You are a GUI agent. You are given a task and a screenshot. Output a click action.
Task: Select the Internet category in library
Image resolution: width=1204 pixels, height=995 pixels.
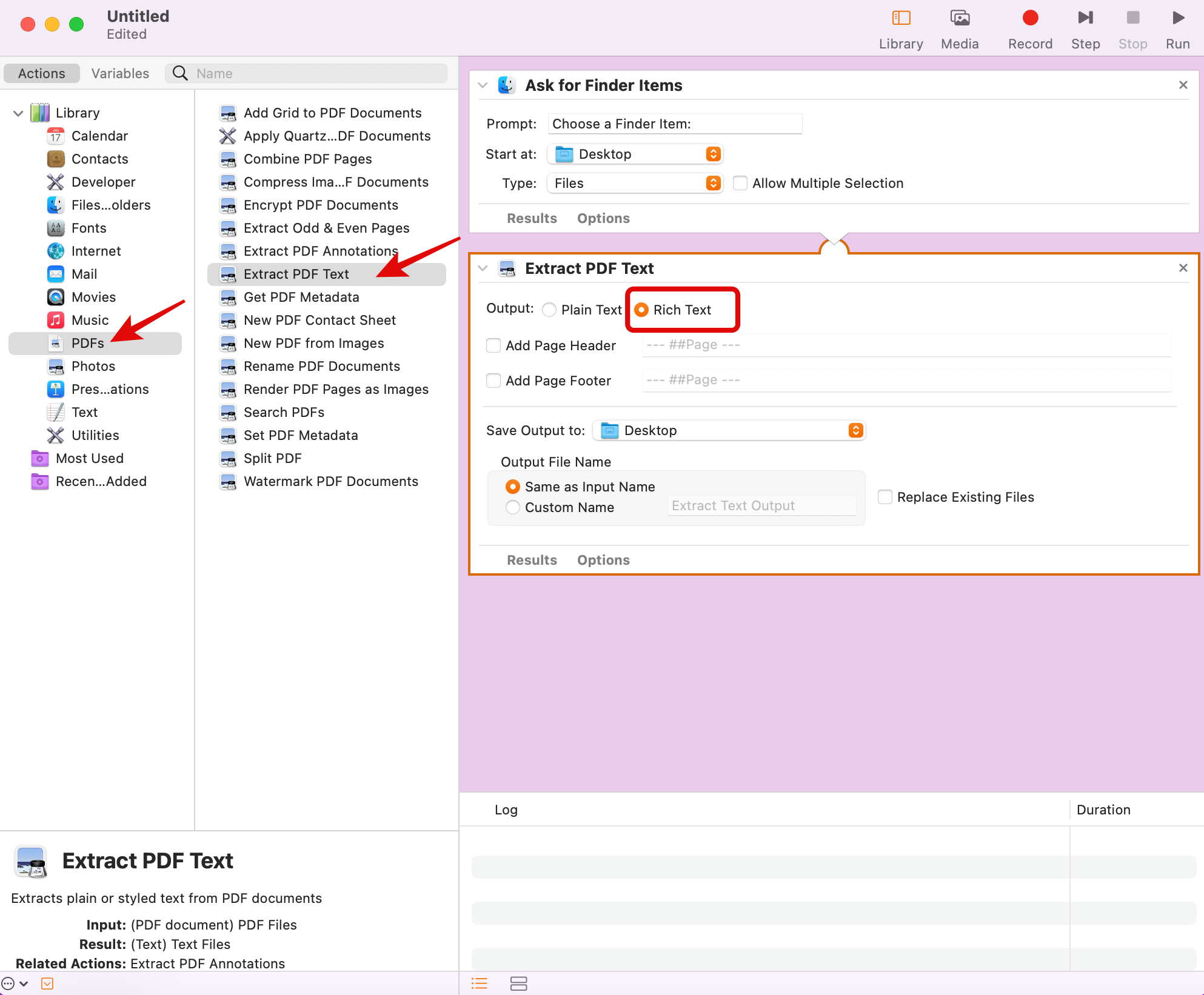(96, 251)
